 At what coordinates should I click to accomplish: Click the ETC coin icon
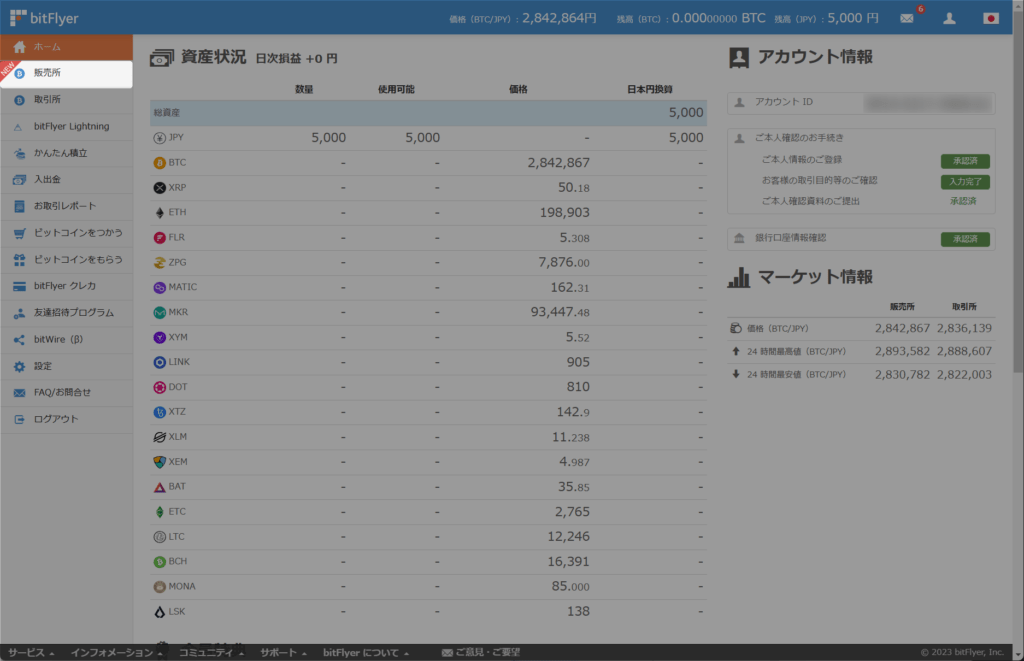(x=159, y=511)
